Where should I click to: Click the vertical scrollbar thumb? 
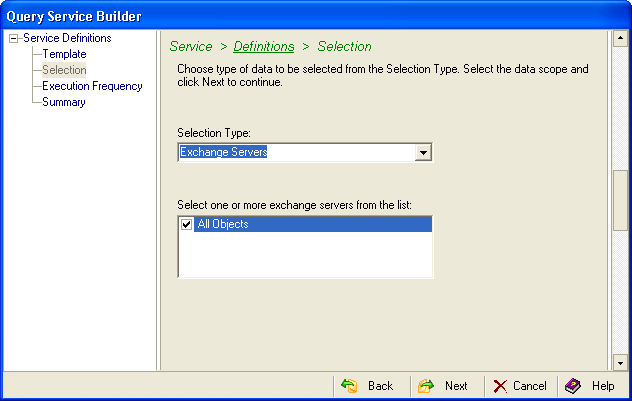pos(620,200)
